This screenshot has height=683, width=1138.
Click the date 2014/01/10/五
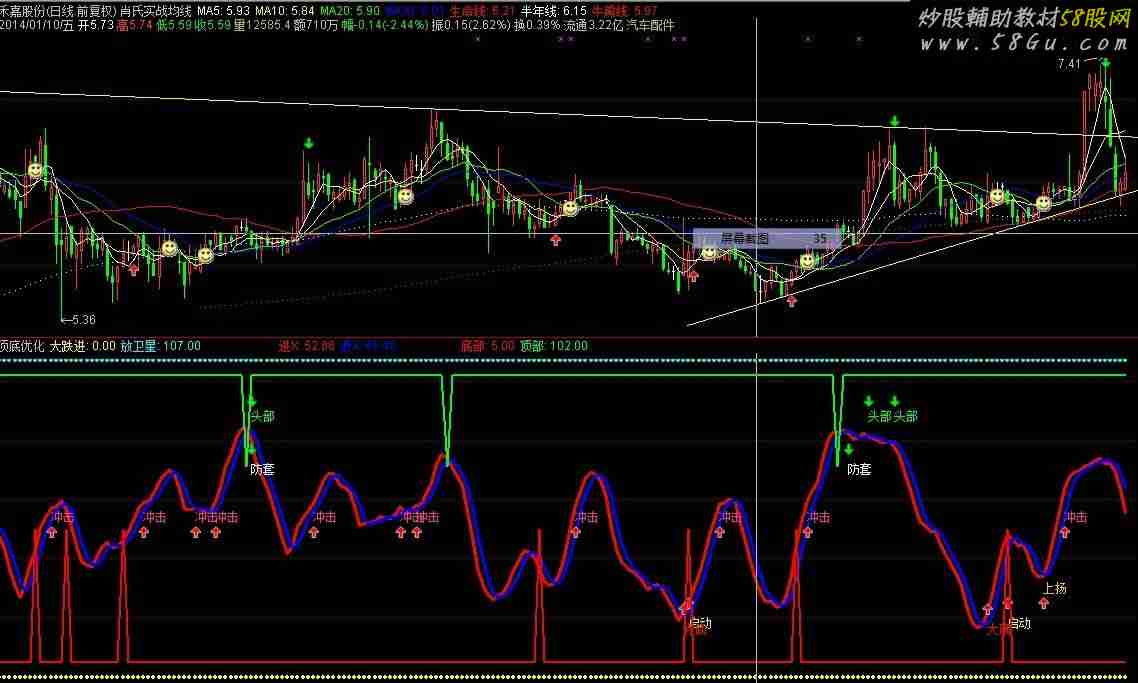[x=37, y=25]
